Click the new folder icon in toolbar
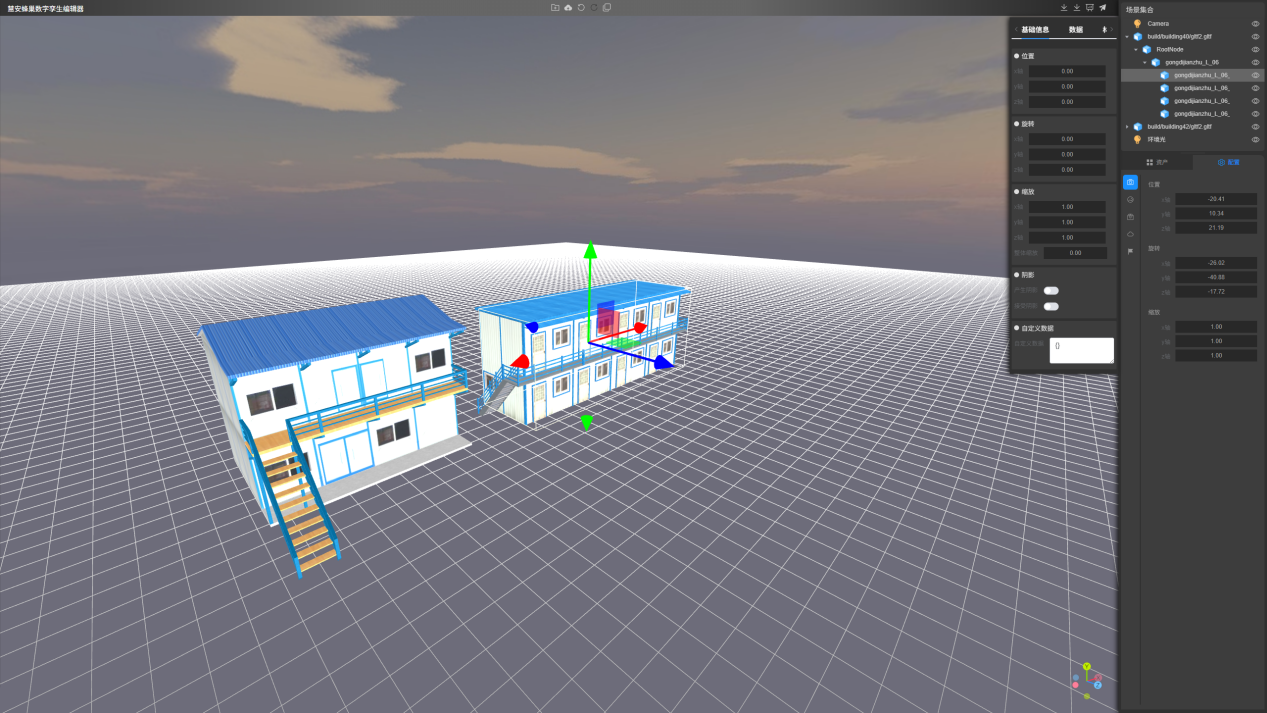1267x713 pixels. [555, 8]
